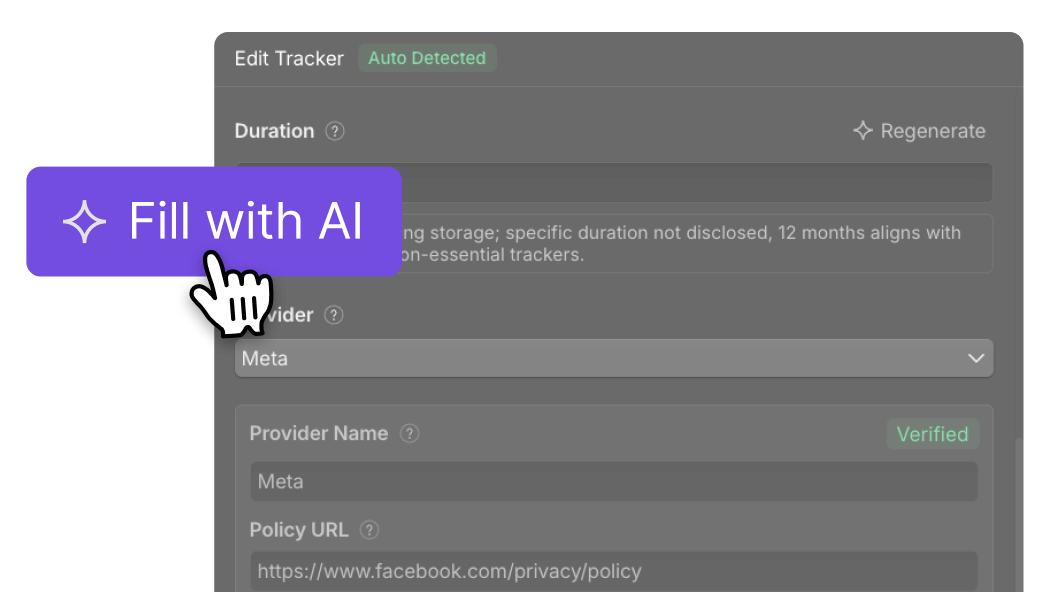Click the Policy URL label
This screenshot has height=592, width=1050.
[299, 530]
